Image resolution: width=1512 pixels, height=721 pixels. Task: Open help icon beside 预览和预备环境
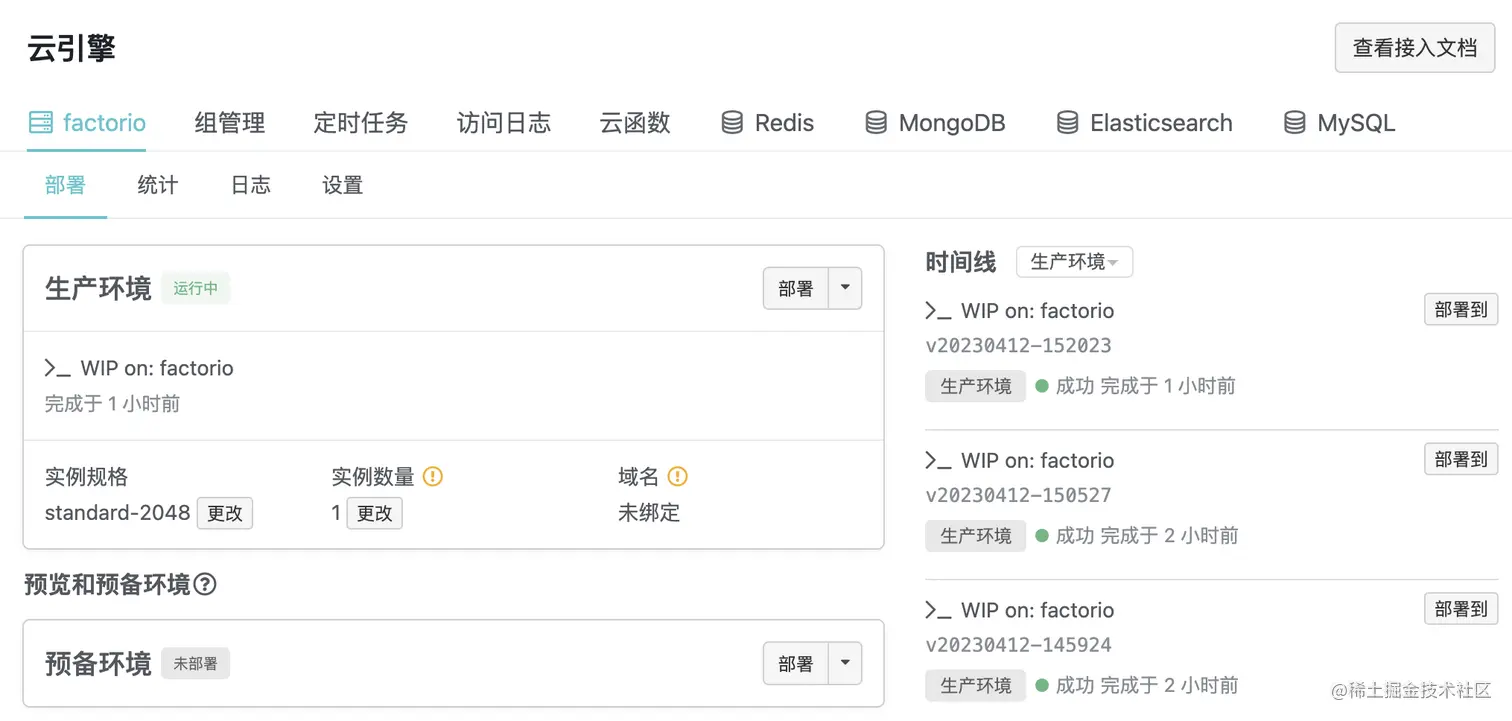point(206,584)
